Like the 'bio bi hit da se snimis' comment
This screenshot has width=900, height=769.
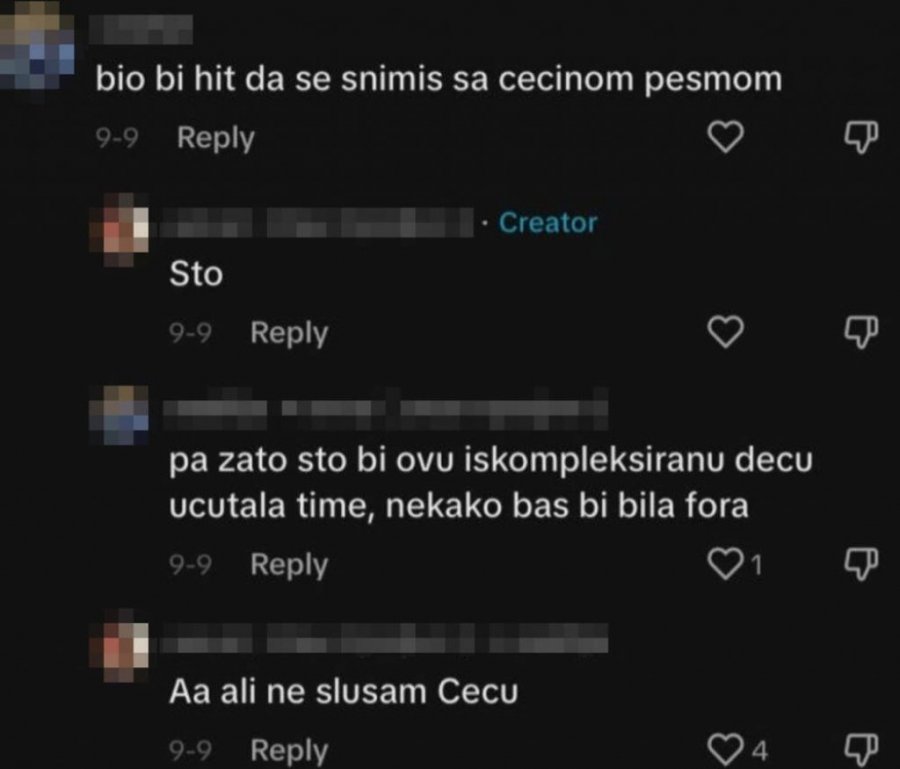pos(726,137)
